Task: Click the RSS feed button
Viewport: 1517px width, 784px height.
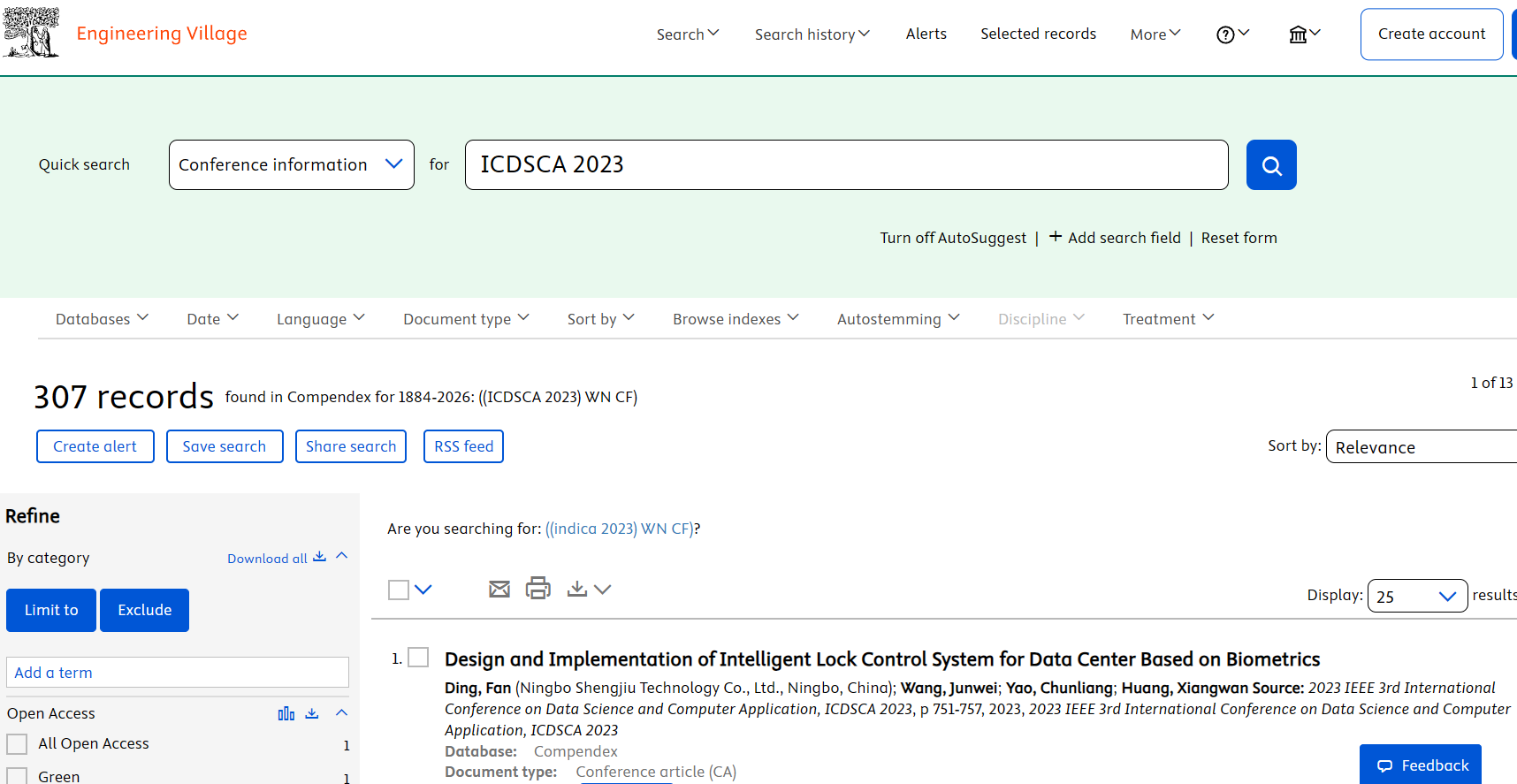Action: (x=463, y=446)
